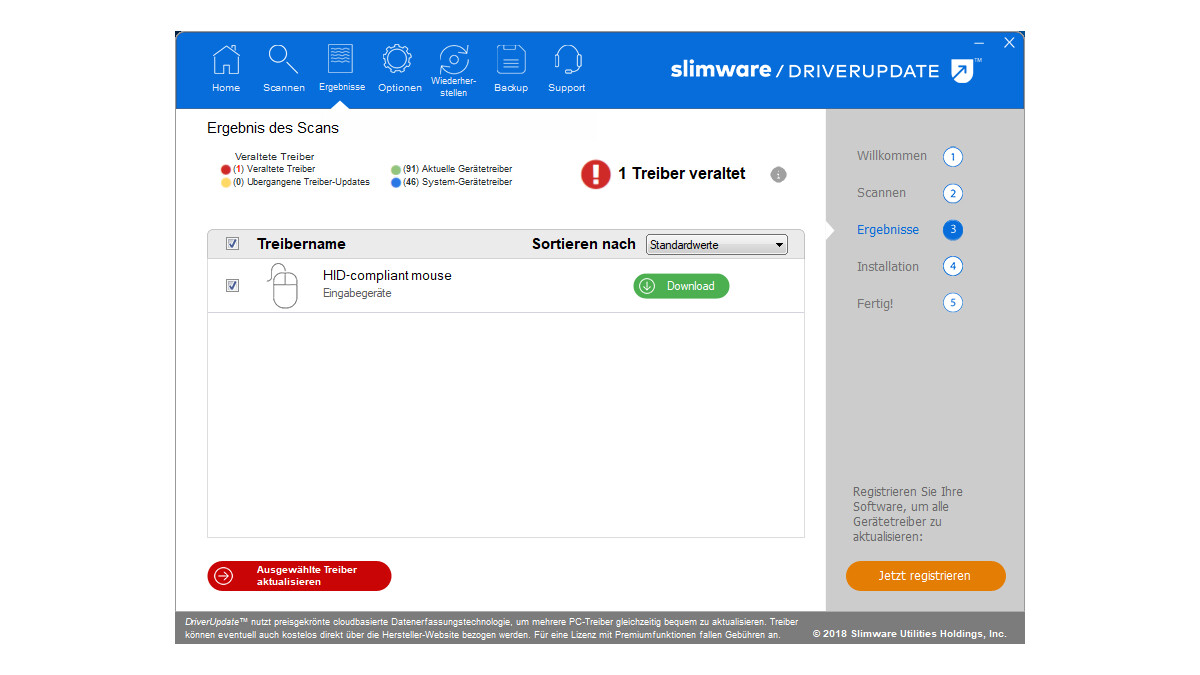
Task: Open the Sortieren nach dropdown
Action: click(x=717, y=245)
